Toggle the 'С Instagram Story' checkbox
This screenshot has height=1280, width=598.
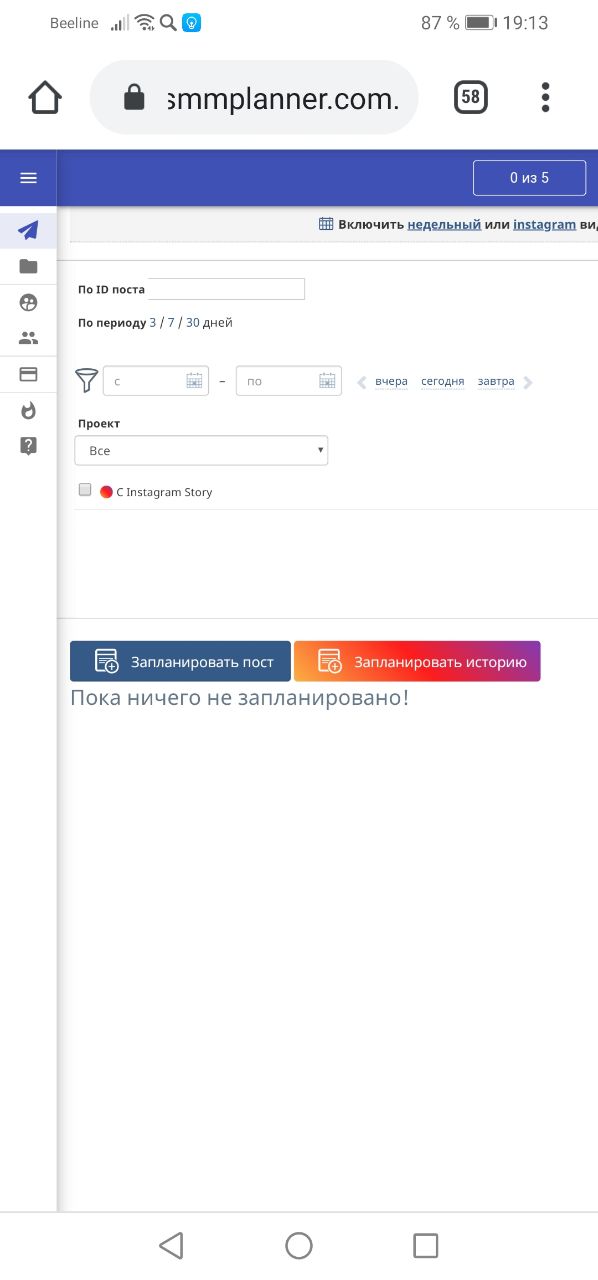(85, 490)
